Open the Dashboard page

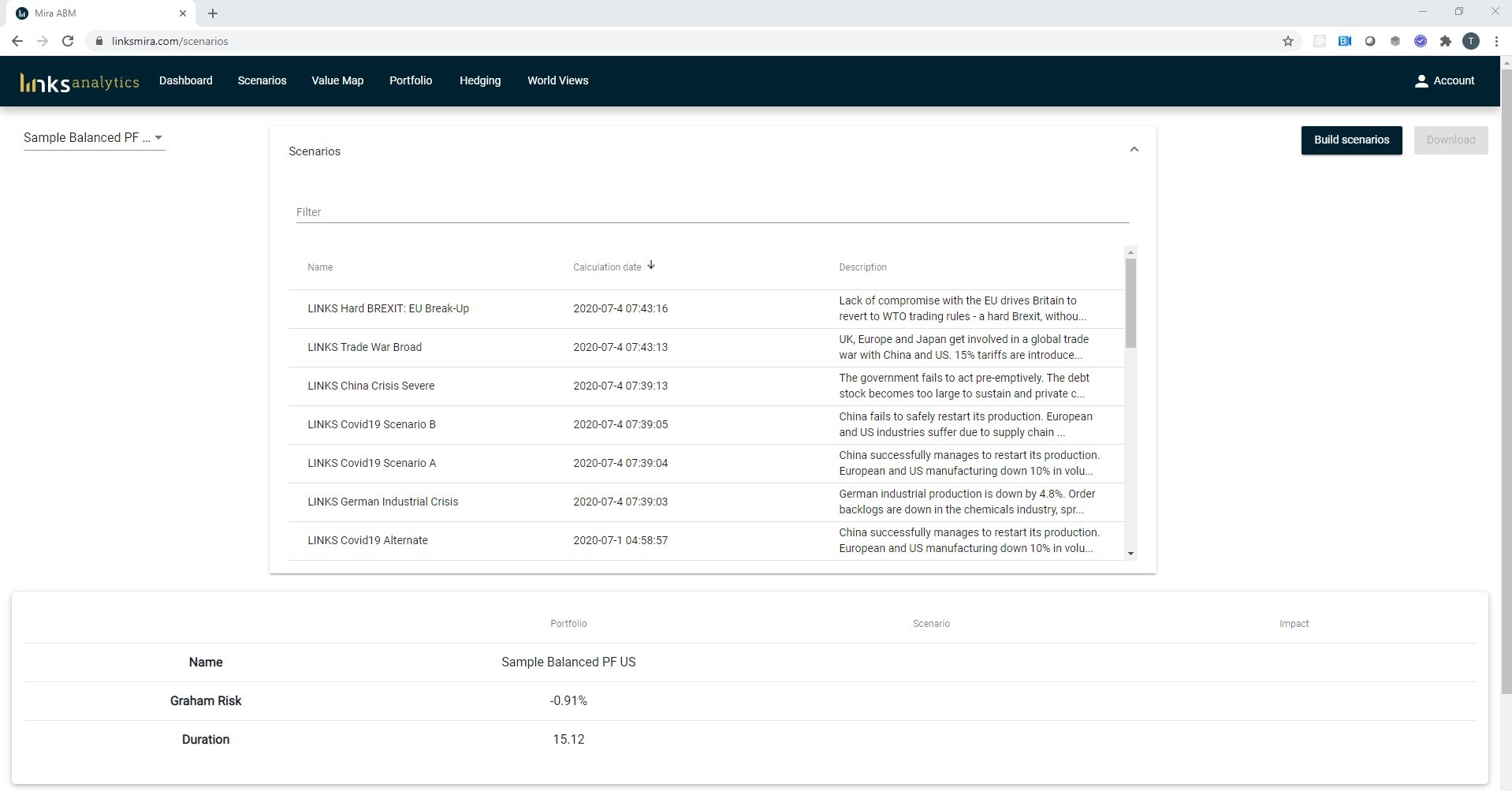pos(186,80)
